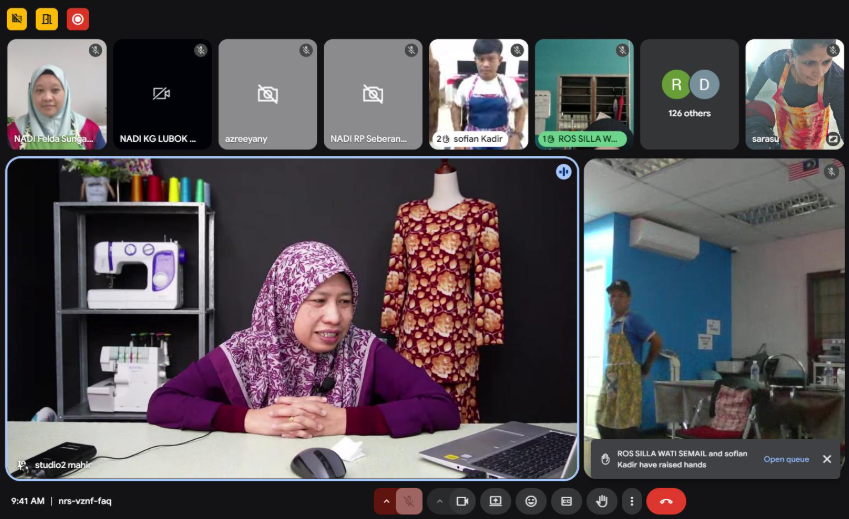The image size is (849, 519).
Task: Expand the camera video settings arrow
Action: click(x=439, y=501)
